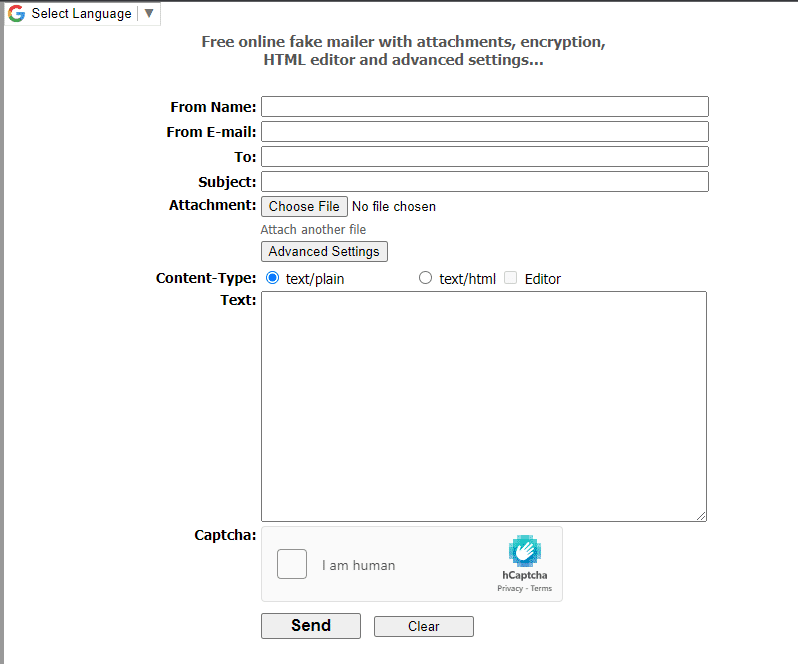The width and height of the screenshot is (798, 664).
Task: Open the hCaptcha Privacy link
Action: point(509,588)
